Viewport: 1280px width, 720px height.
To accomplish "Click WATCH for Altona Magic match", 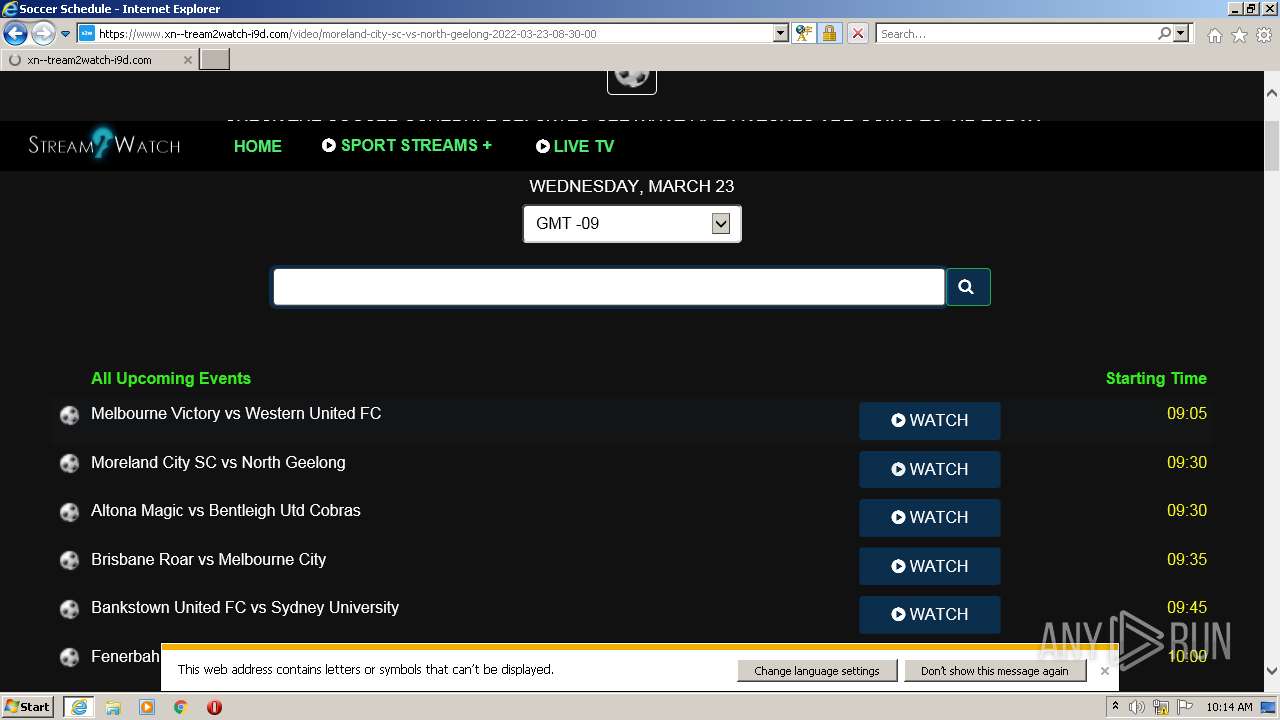I will [930, 517].
